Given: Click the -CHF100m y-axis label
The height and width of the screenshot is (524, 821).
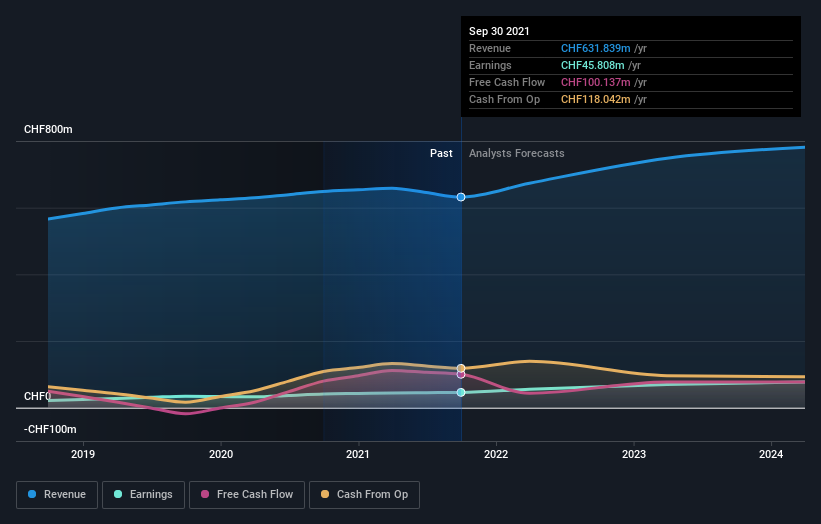Looking at the screenshot, I should point(50,429).
